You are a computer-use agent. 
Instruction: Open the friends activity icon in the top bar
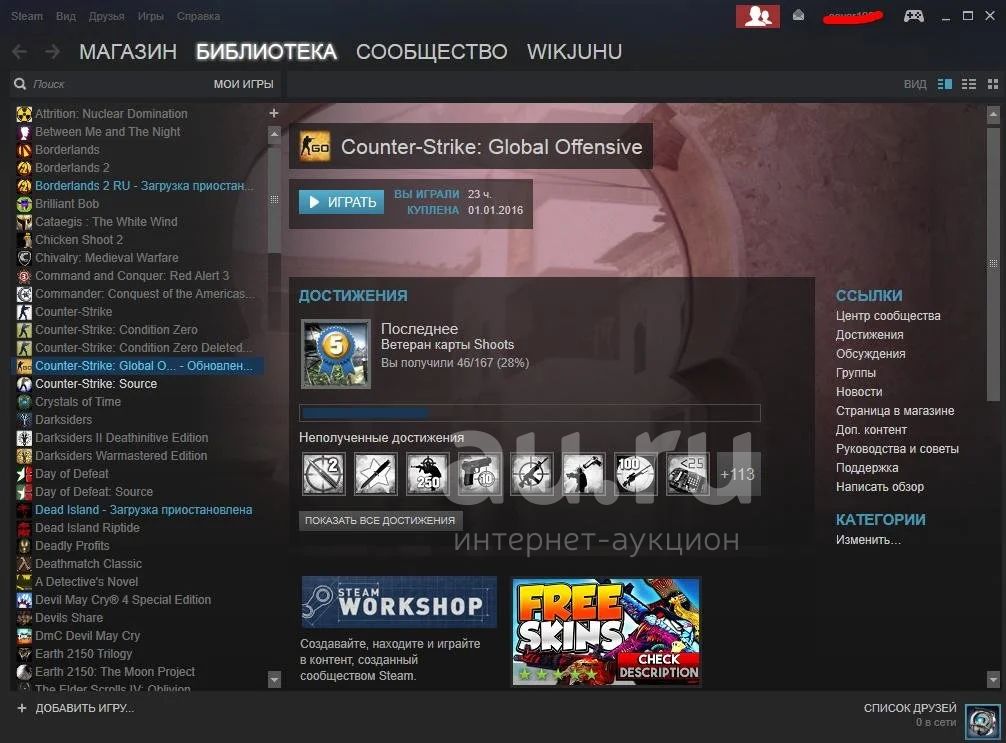[x=758, y=16]
